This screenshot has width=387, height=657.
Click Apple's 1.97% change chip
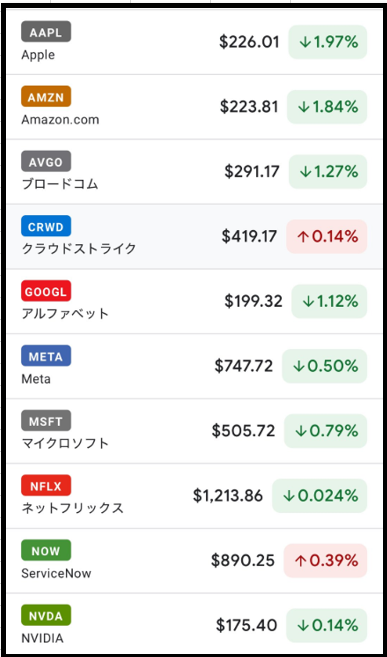(x=328, y=42)
